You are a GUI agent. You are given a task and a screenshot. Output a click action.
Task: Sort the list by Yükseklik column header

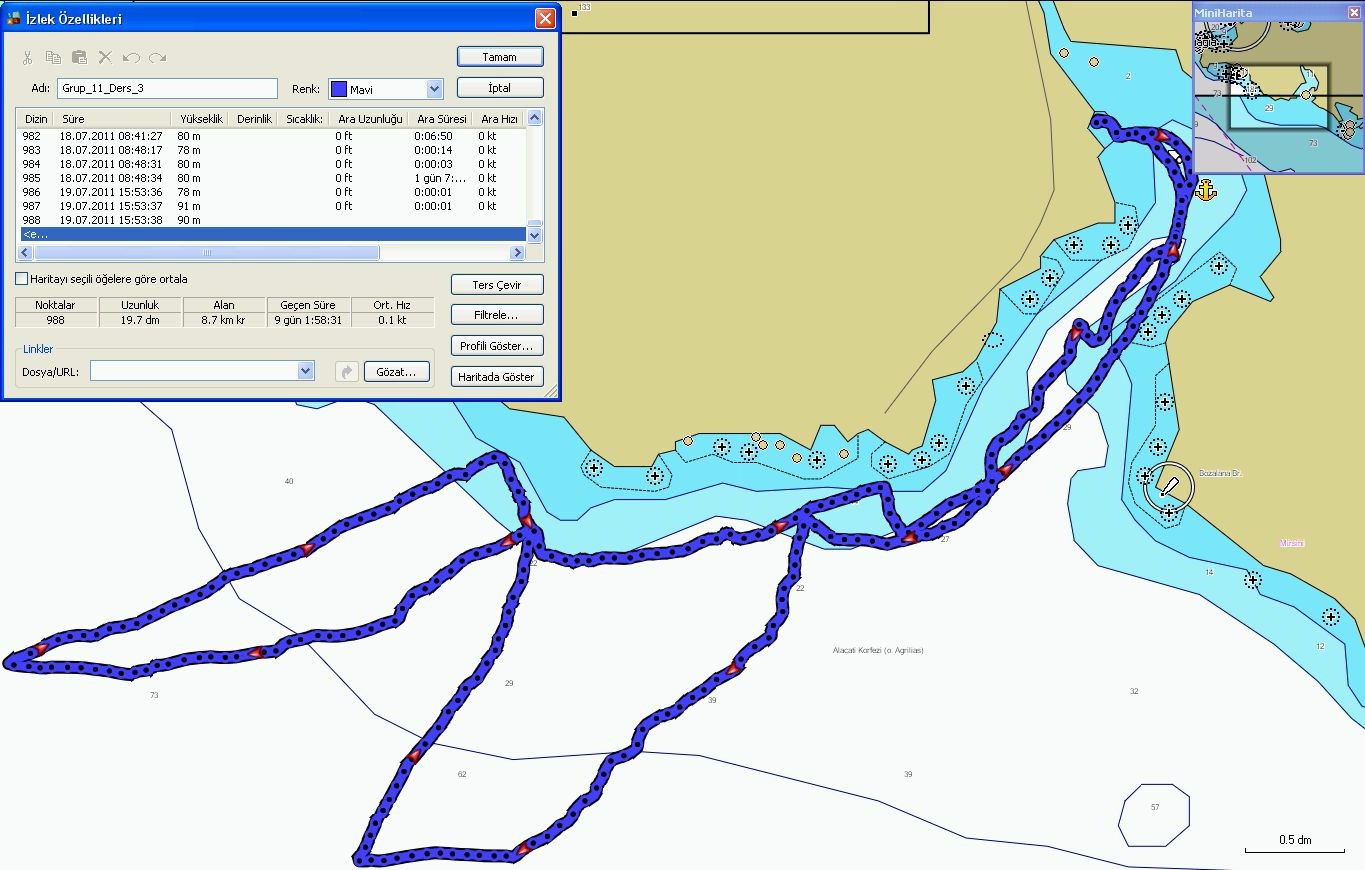click(x=202, y=119)
